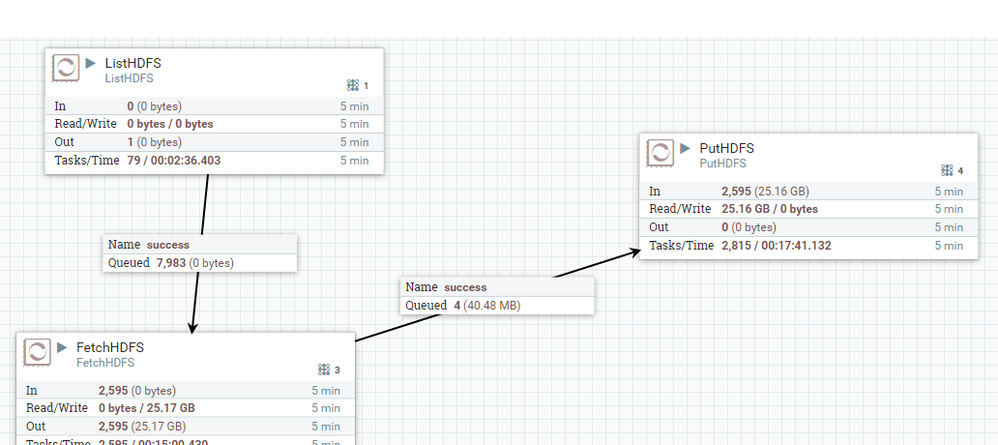Click ListHDFS Tasks/Time value 79 / 00:02:36.403
Screen dimensions: 998x445
click(174, 160)
